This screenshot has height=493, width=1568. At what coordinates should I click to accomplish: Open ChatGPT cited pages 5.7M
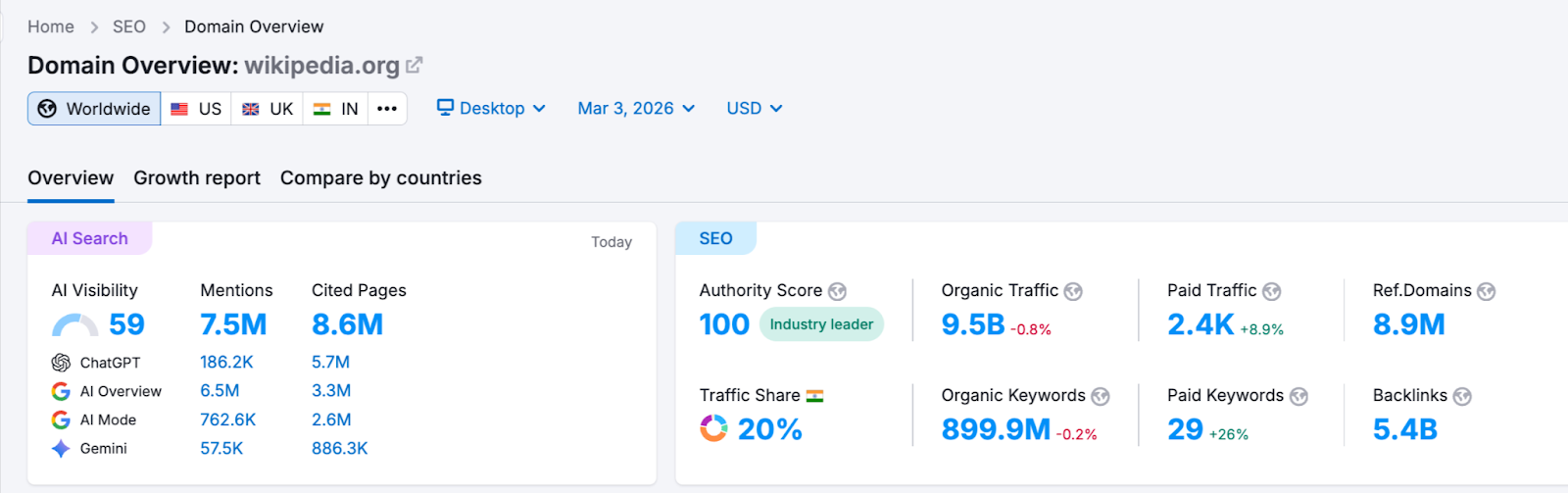(x=330, y=362)
